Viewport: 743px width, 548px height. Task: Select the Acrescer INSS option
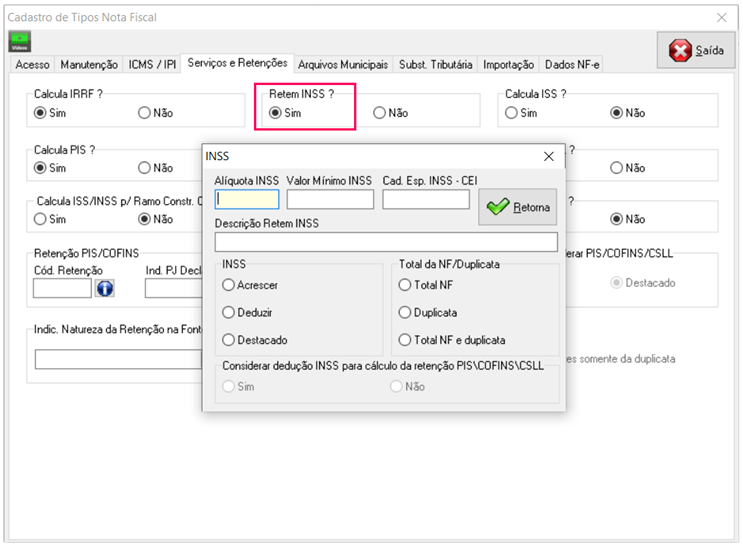[229, 286]
